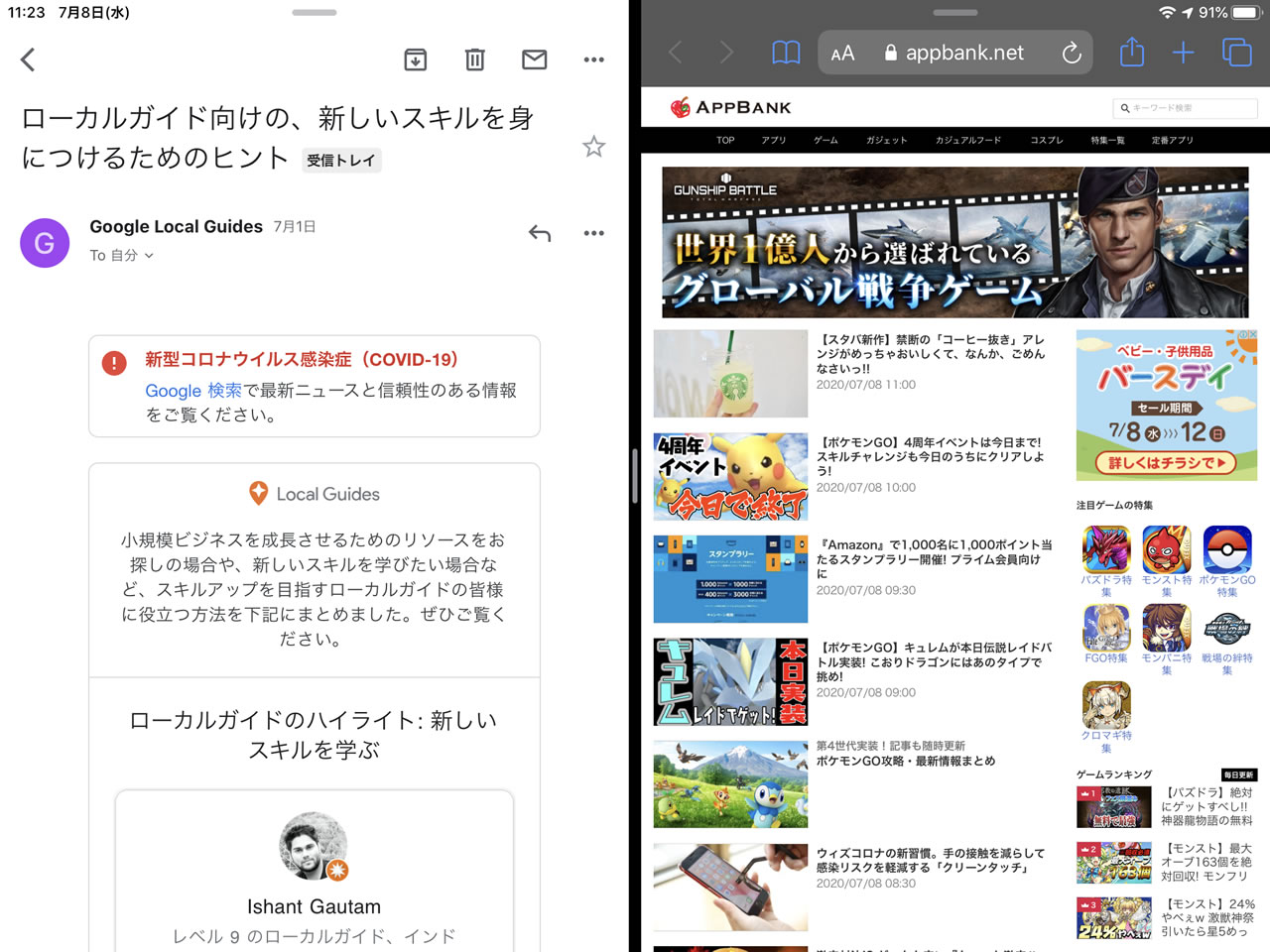The width and height of the screenshot is (1270, 952).
Task: Open the Google 検索 link in COVID-19 notice
Action: pos(193,391)
